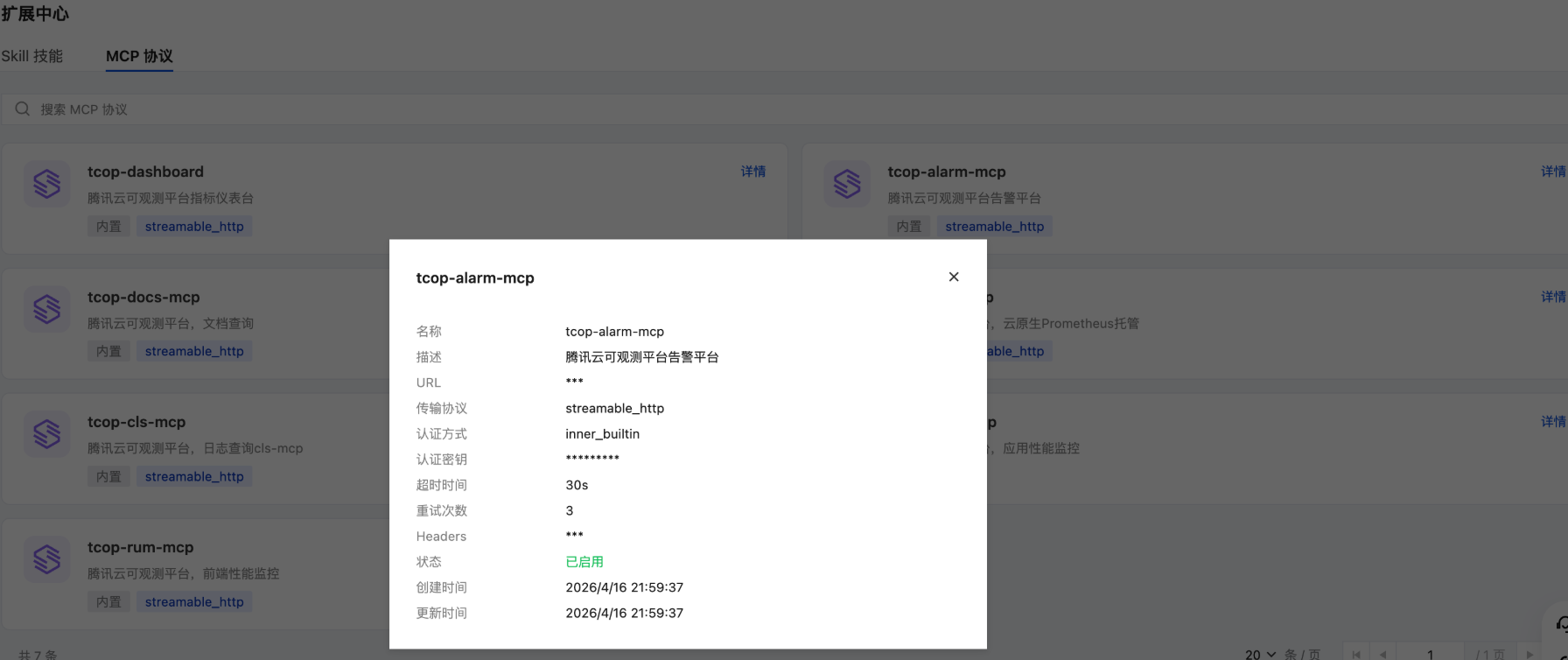Image resolution: width=1568 pixels, height=660 pixels.
Task: Click the tcop-cls-mcp card icon
Action: (x=47, y=434)
